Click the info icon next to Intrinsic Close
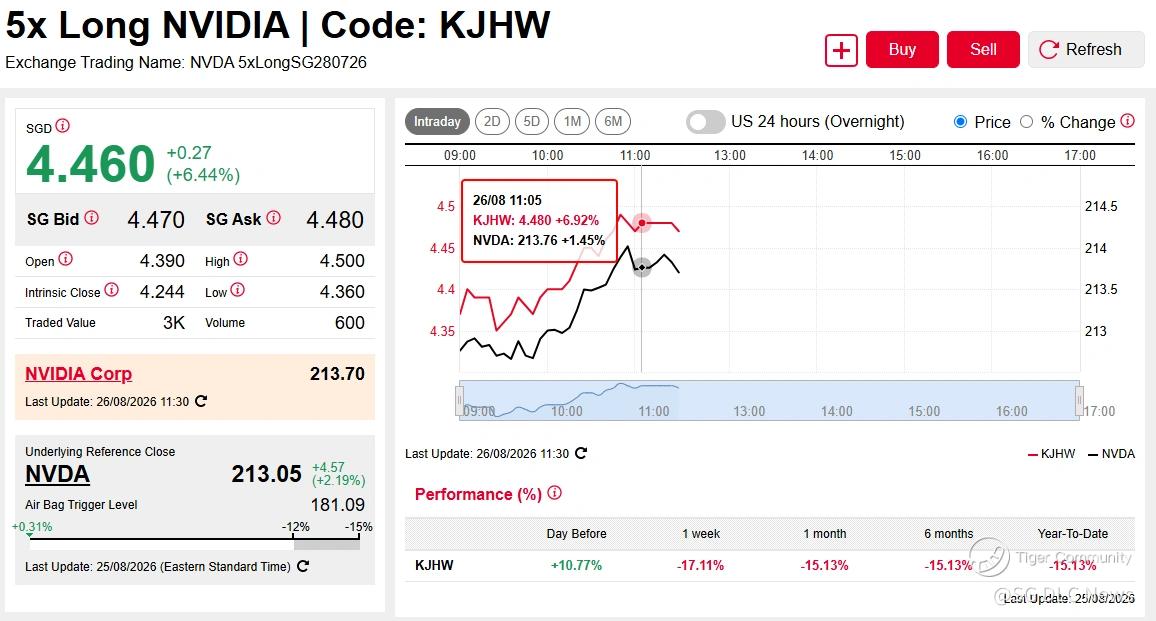The width and height of the screenshot is (1156, 621). [x=111, y=290]
